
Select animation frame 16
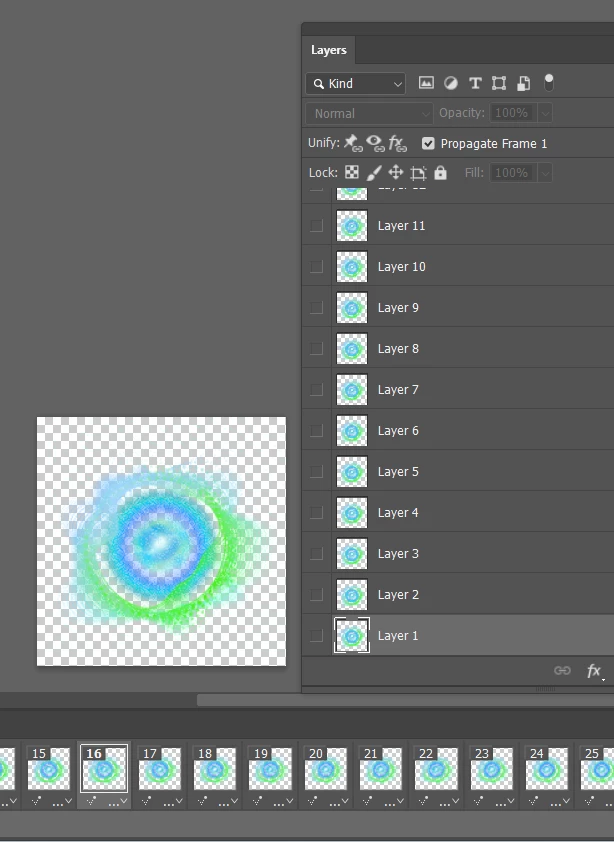[x=104, y=768]
